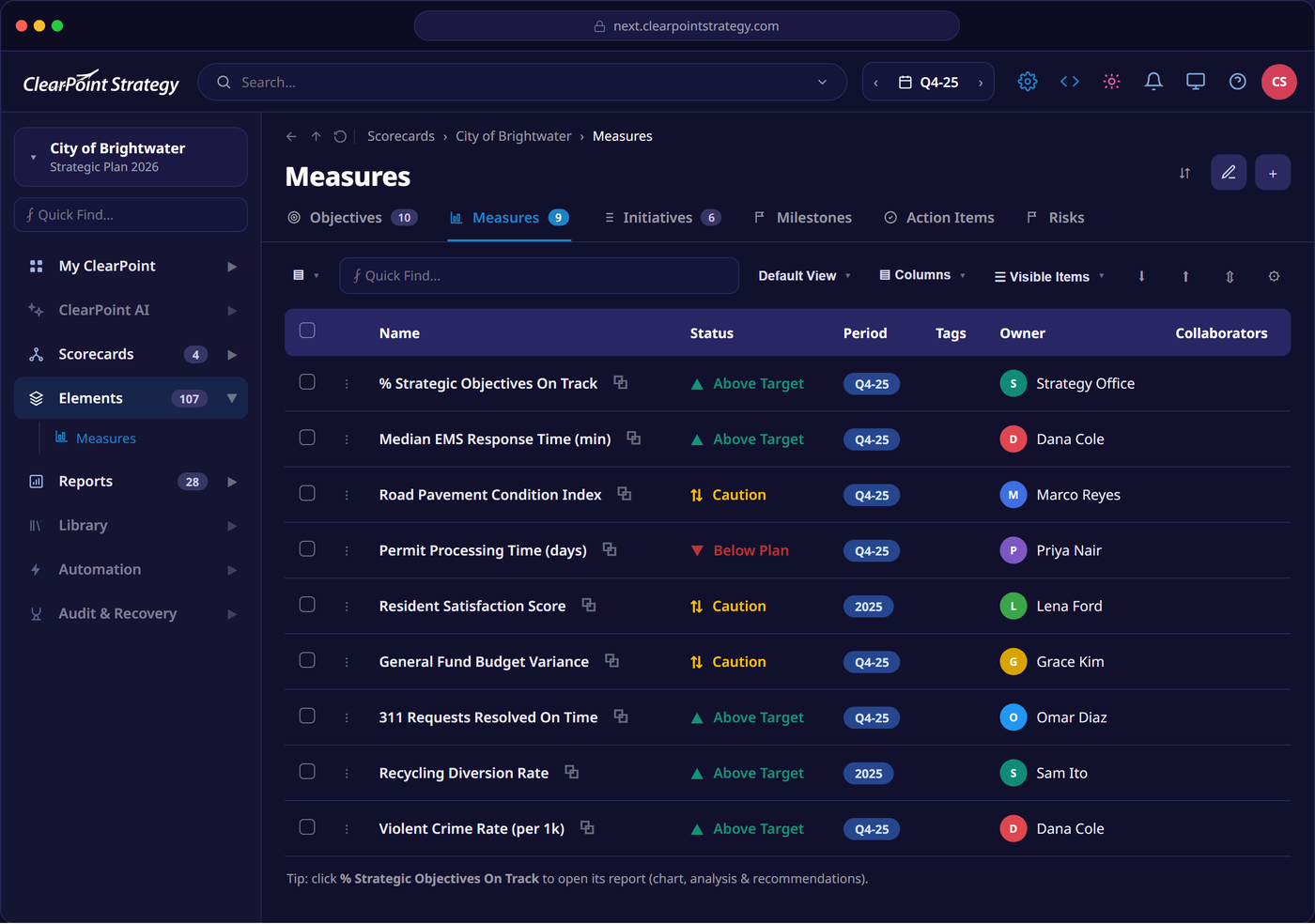Open row menu dots for Violent Crime Rate
The image size is (1315, 924).
coord(347,829)
